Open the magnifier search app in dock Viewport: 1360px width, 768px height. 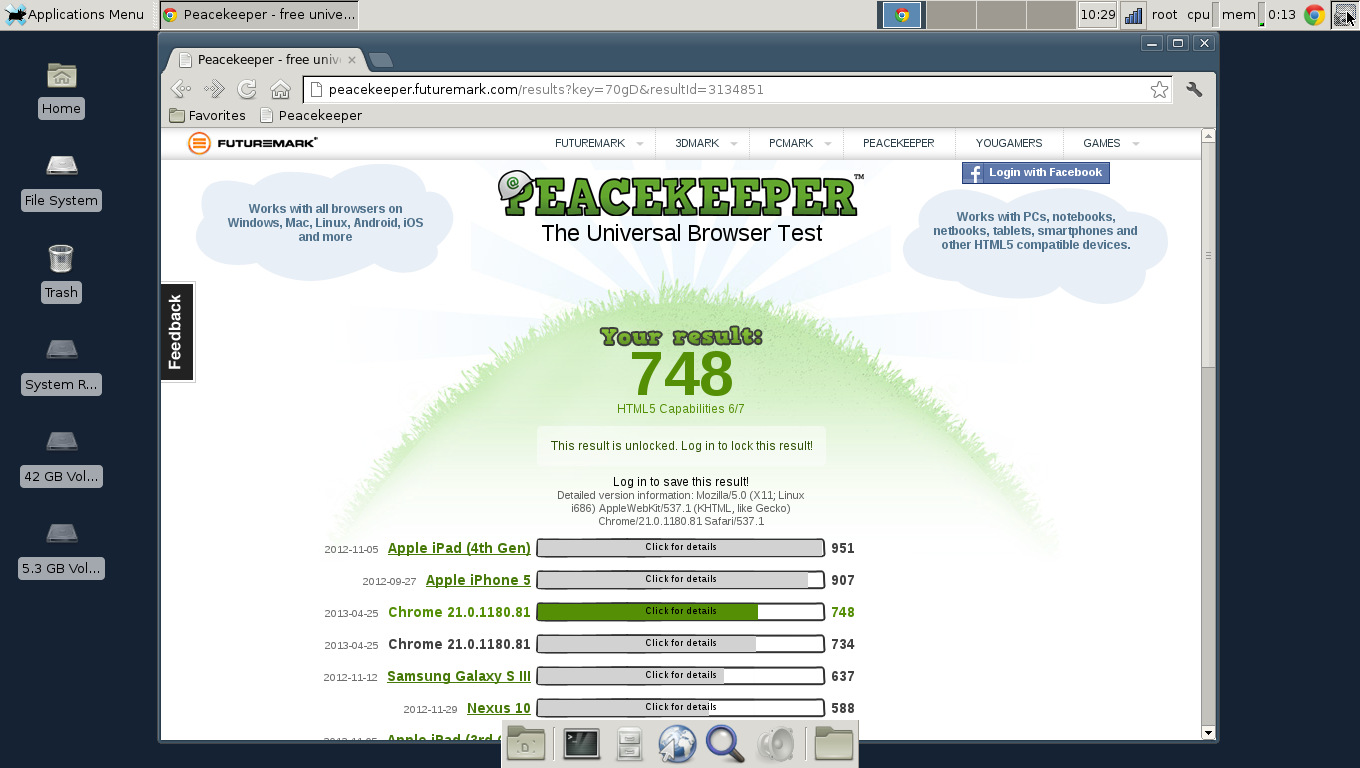(x=725, y=744)
